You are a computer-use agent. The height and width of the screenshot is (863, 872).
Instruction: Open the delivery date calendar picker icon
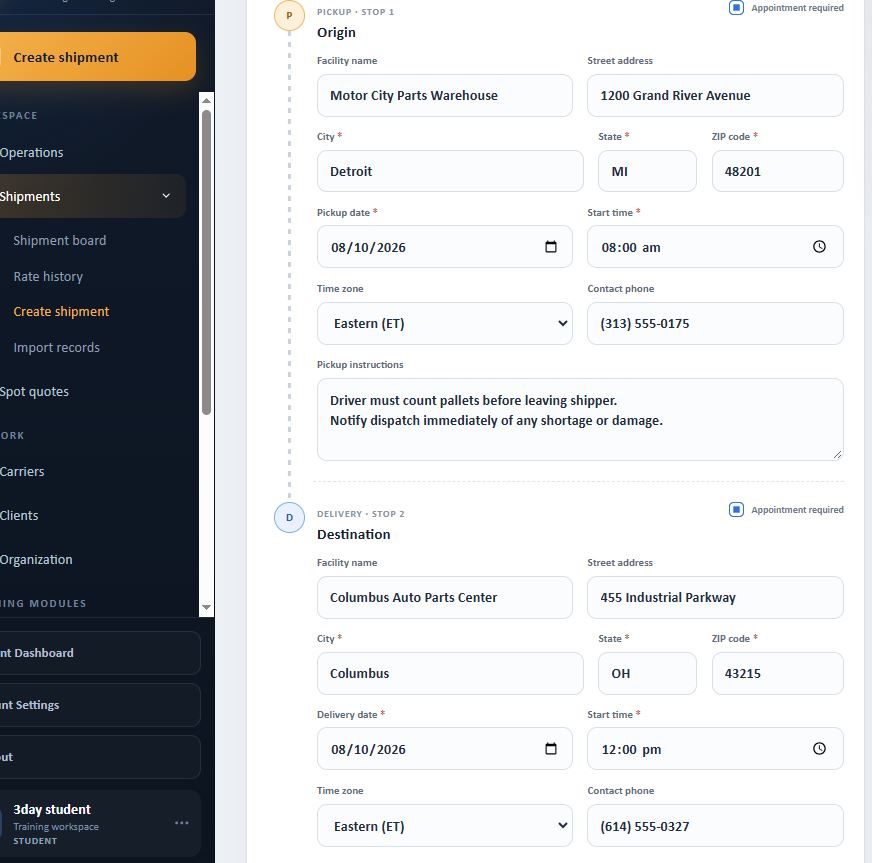click(551, 749)
